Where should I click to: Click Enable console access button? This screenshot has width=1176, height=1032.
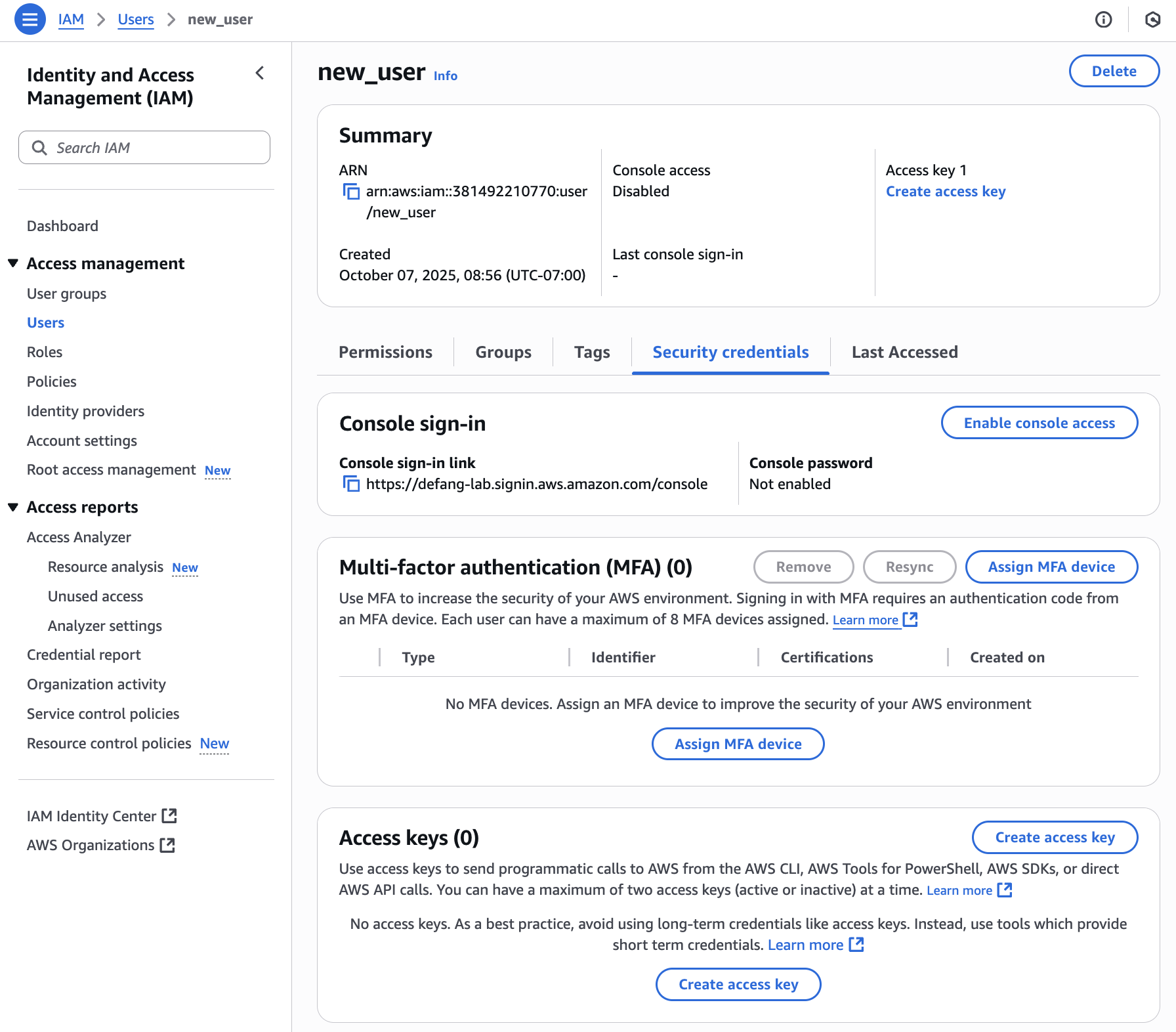click(1039, 423)
